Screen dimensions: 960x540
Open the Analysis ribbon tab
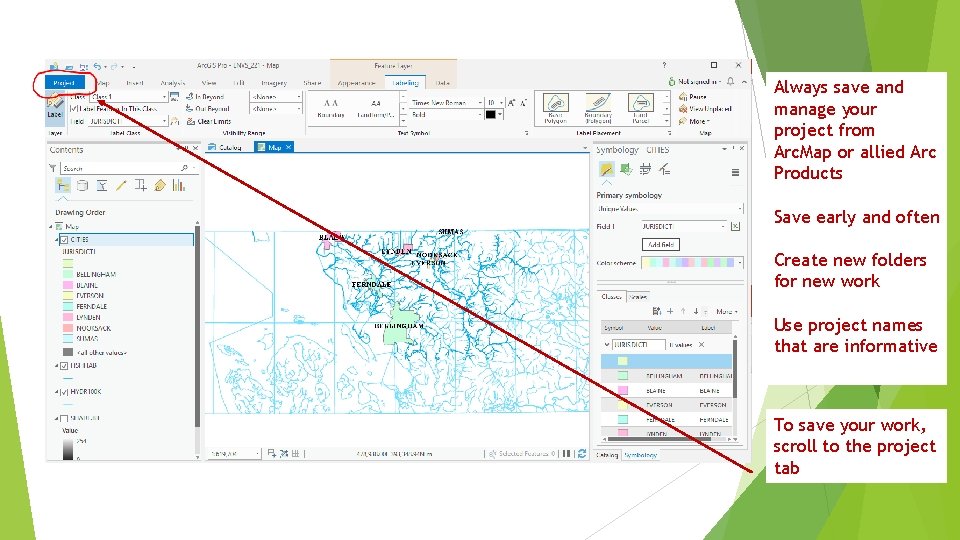pos(173,83)
